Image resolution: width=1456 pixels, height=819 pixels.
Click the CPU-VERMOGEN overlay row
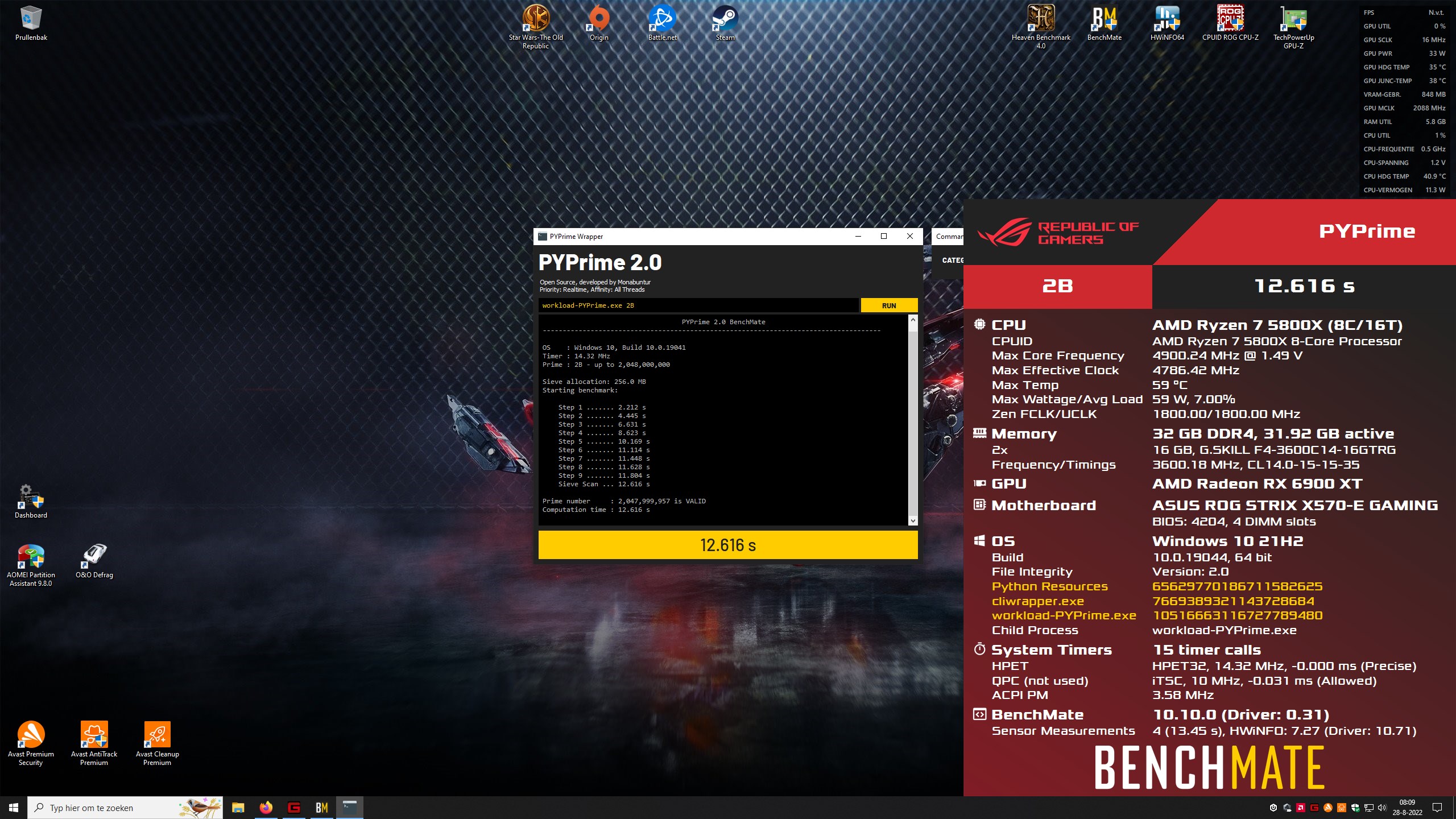tap(1404, 190)
